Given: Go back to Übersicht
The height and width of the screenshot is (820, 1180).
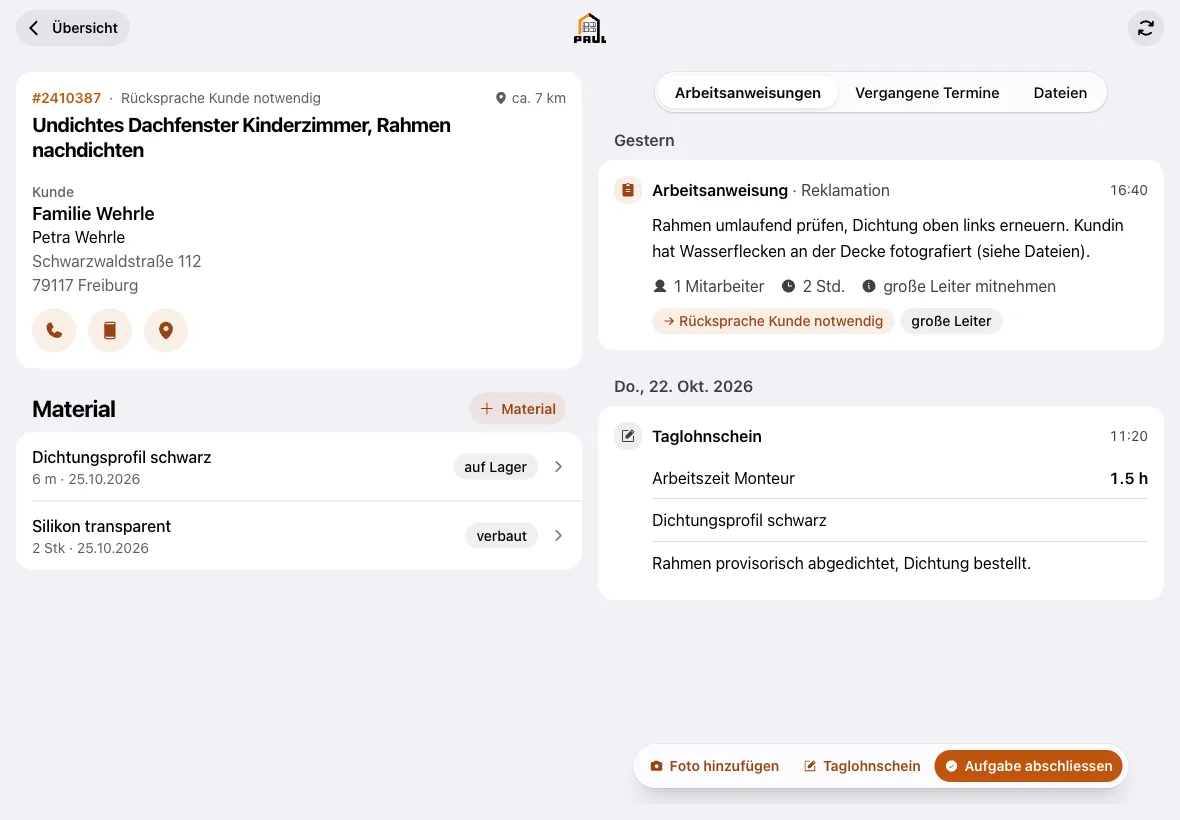Looking at the screenshot, I should [73, 29].
